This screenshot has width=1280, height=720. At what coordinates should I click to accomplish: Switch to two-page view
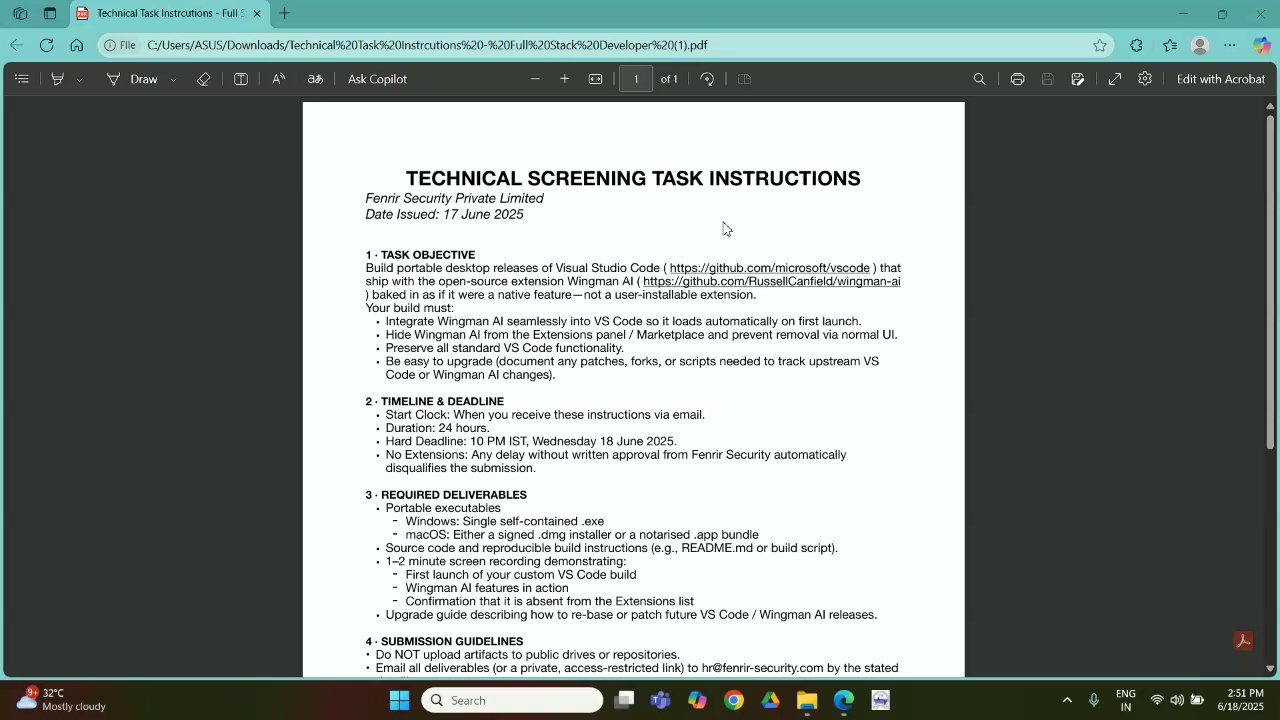(x=744, y=79)
